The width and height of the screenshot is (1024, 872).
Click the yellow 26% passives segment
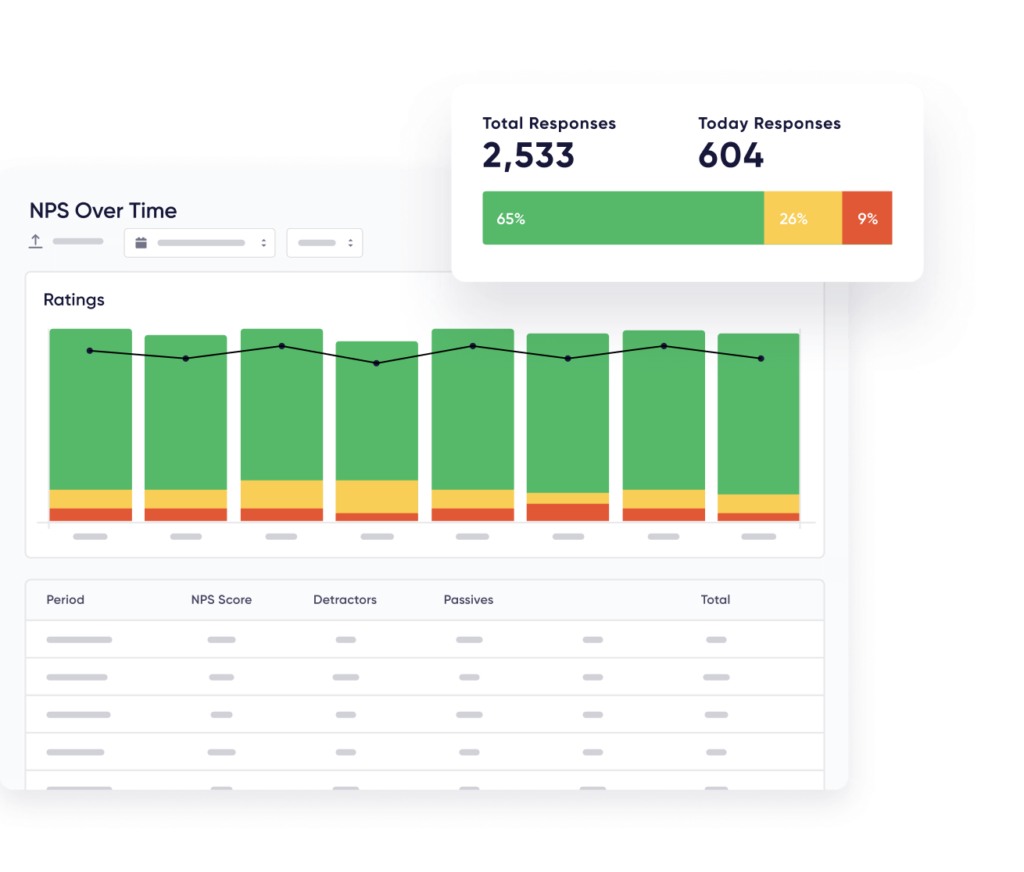click(802, 218)
